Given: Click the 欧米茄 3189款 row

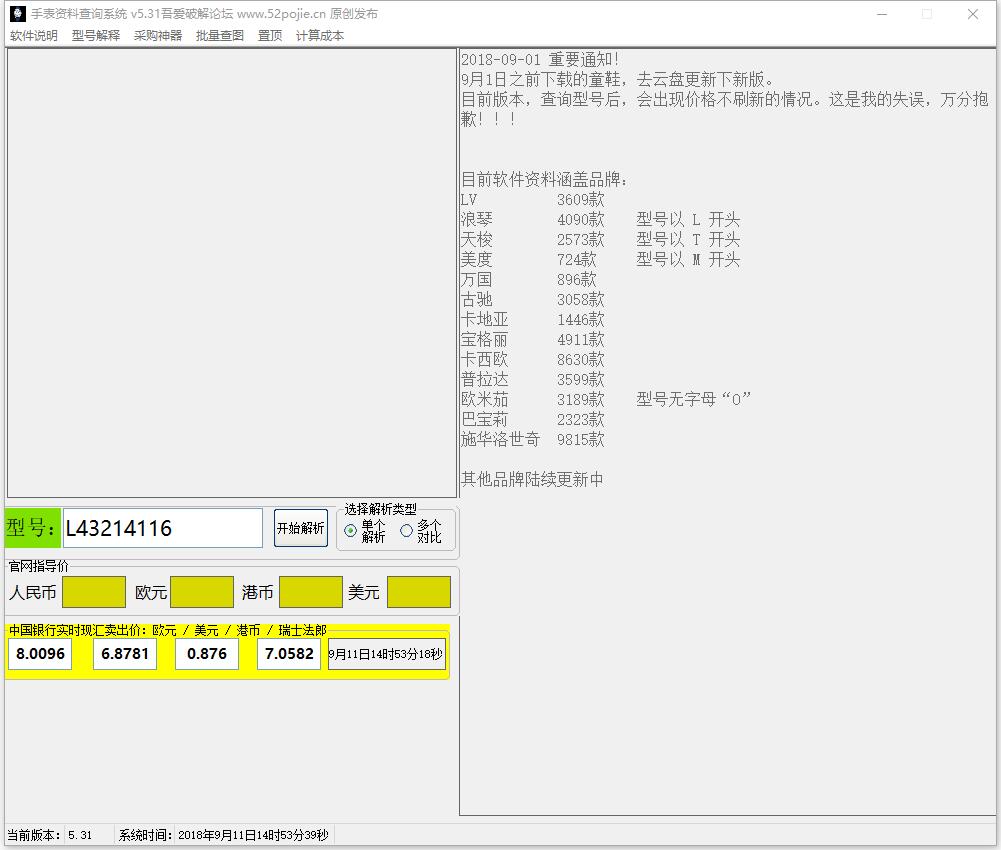Looking at the screenshot, I should [605, 400].
